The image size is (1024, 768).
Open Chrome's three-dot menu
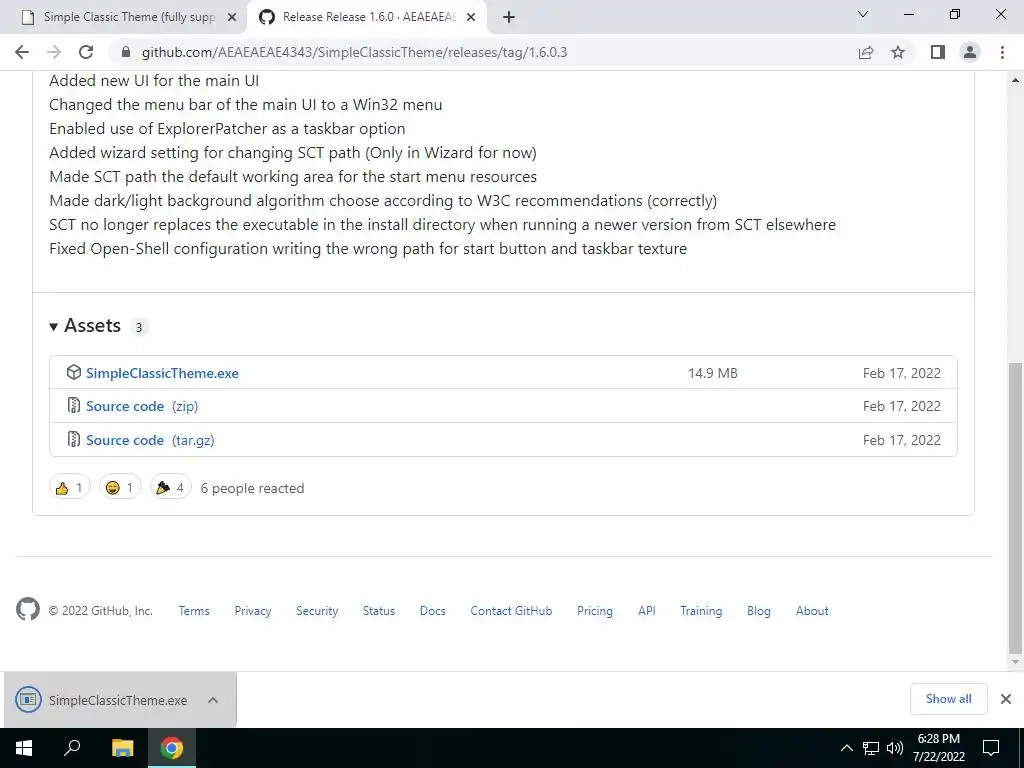(x=1002, y=52)
